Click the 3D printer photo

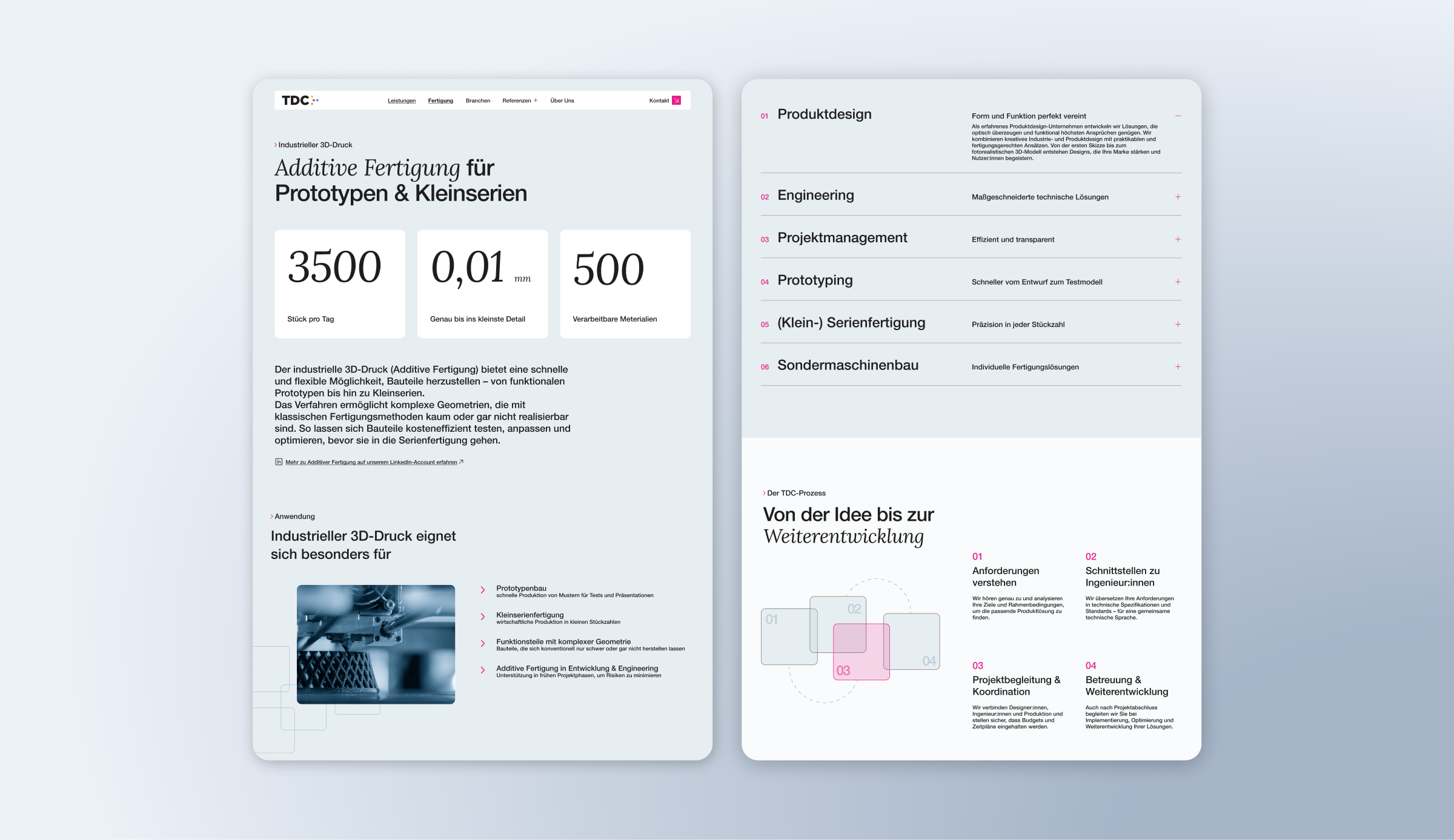(376, 643)
